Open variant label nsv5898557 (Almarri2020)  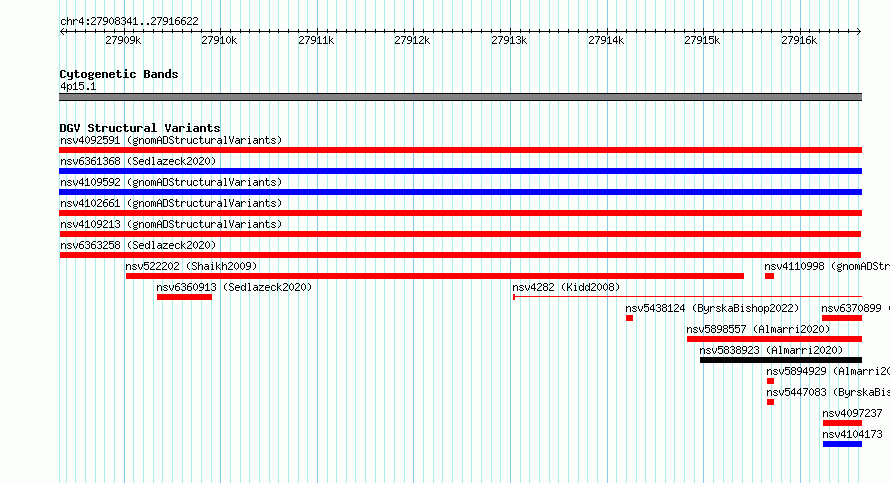pos(758,329)
